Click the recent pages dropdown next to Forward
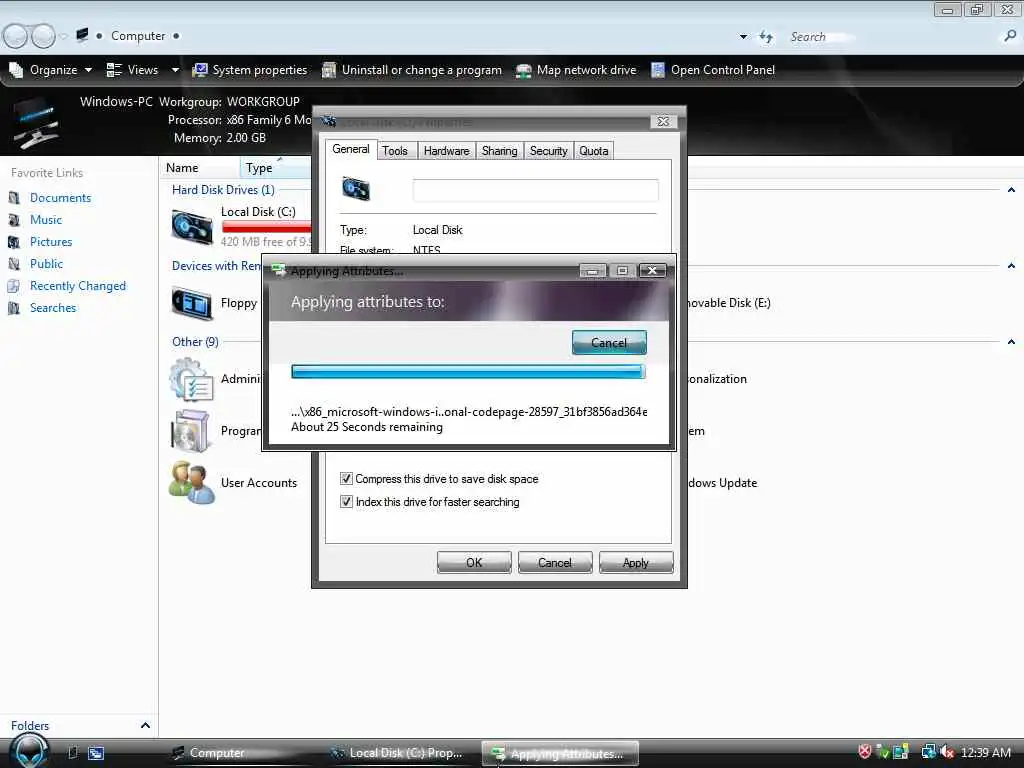 click(63, 37)
